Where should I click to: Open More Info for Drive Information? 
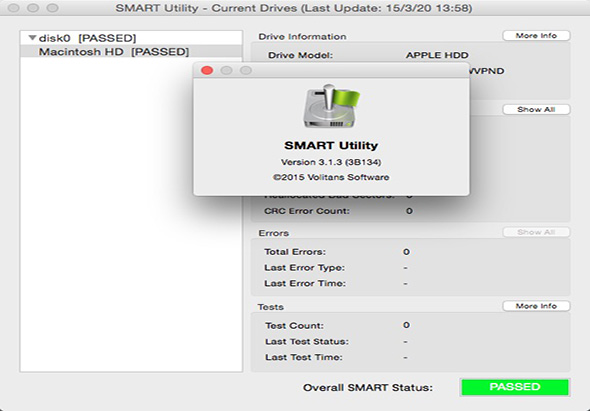pos(536,36)
